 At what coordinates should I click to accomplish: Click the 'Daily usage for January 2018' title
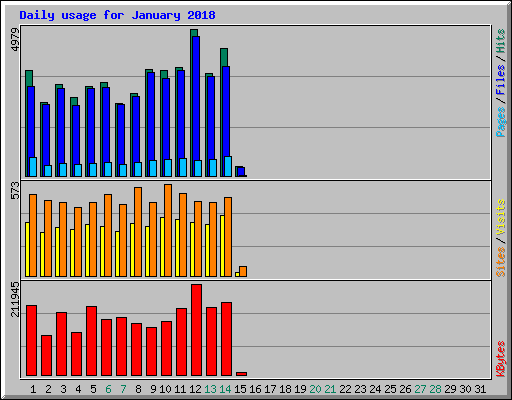click(x=117, y=15)
